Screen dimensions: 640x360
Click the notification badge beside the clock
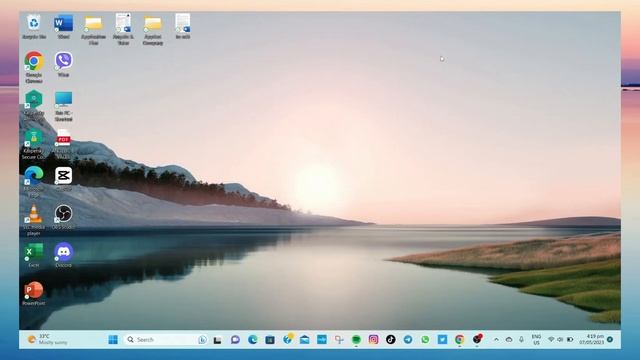tap(610, 340)
